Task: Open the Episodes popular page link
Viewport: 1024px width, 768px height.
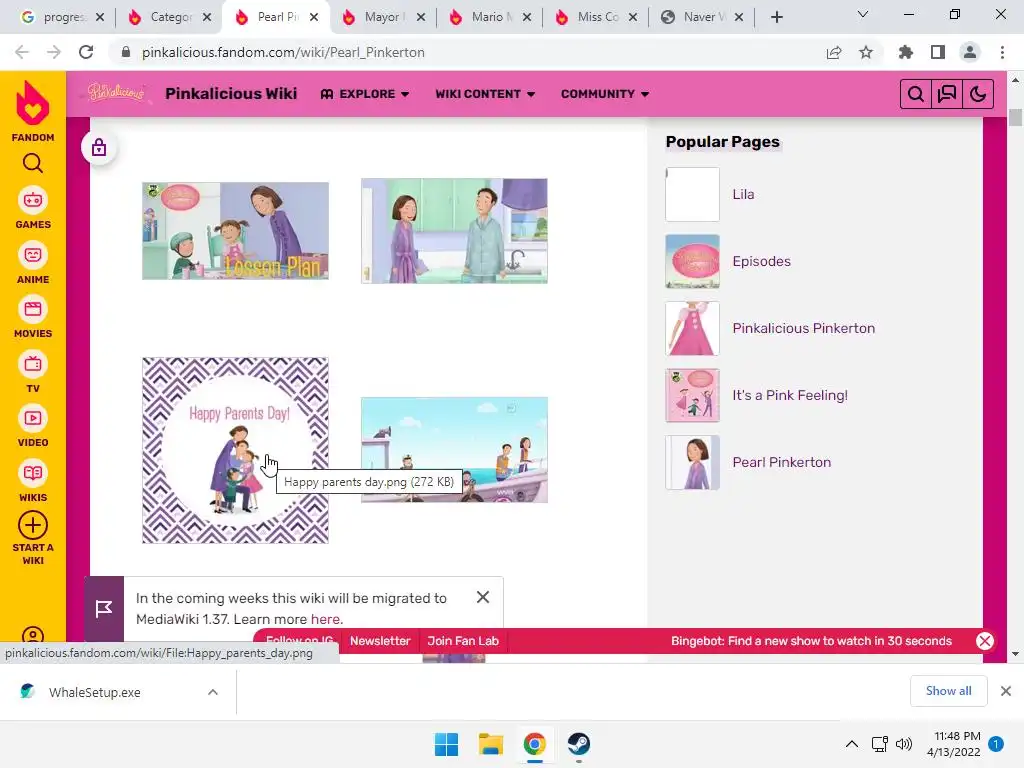Action: coord(761,261)
